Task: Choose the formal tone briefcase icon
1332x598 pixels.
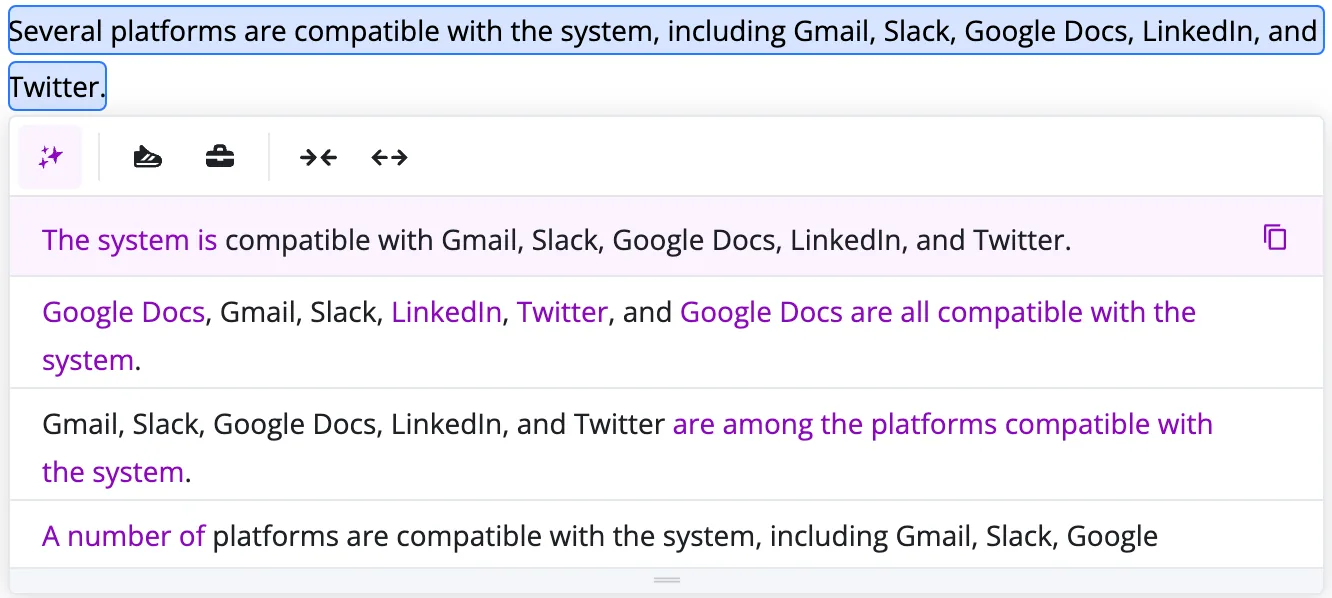Action: pos(220,157)
